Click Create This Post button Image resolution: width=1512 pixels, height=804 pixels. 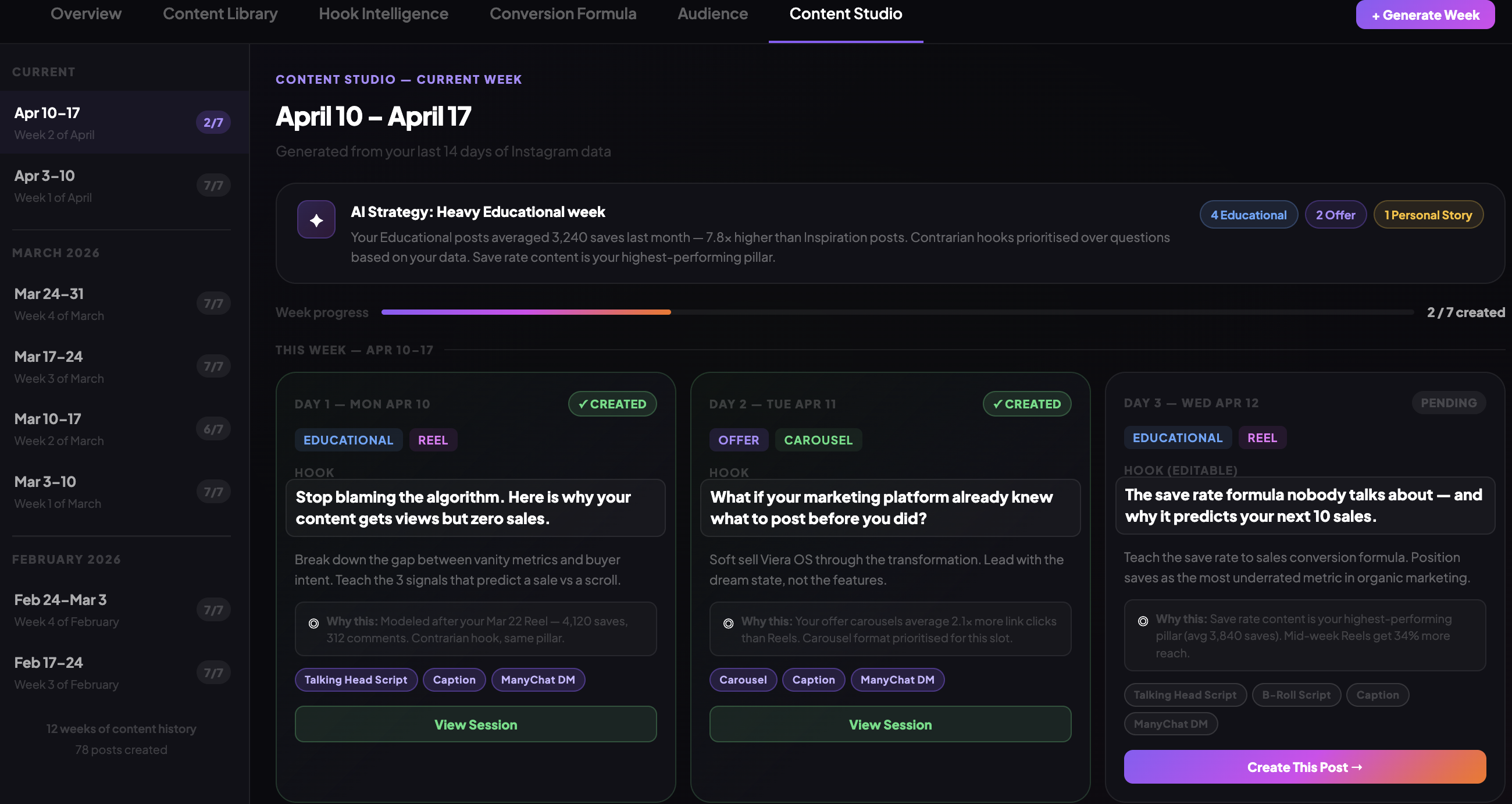click(x=1304, y=766)
